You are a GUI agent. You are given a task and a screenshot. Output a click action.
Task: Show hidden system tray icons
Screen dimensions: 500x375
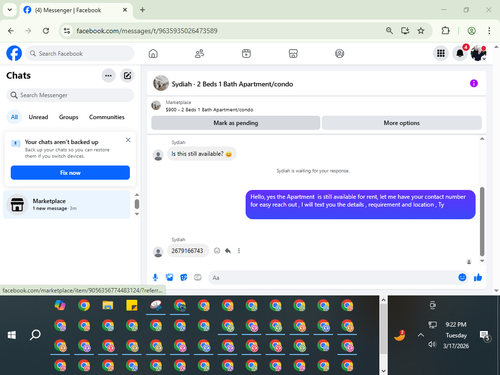(421, 335)
